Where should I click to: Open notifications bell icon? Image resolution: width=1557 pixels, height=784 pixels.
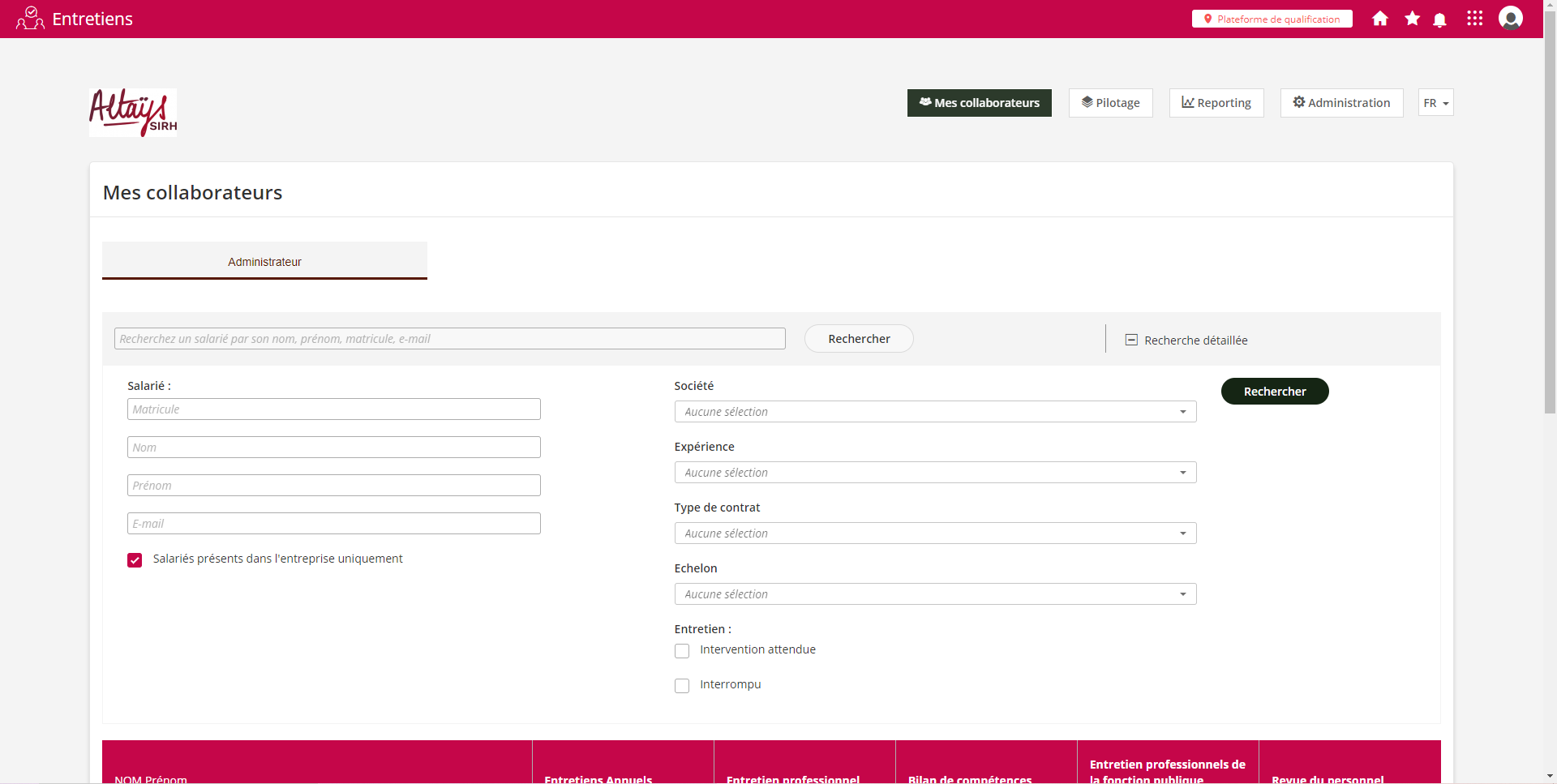point(1439,19)
